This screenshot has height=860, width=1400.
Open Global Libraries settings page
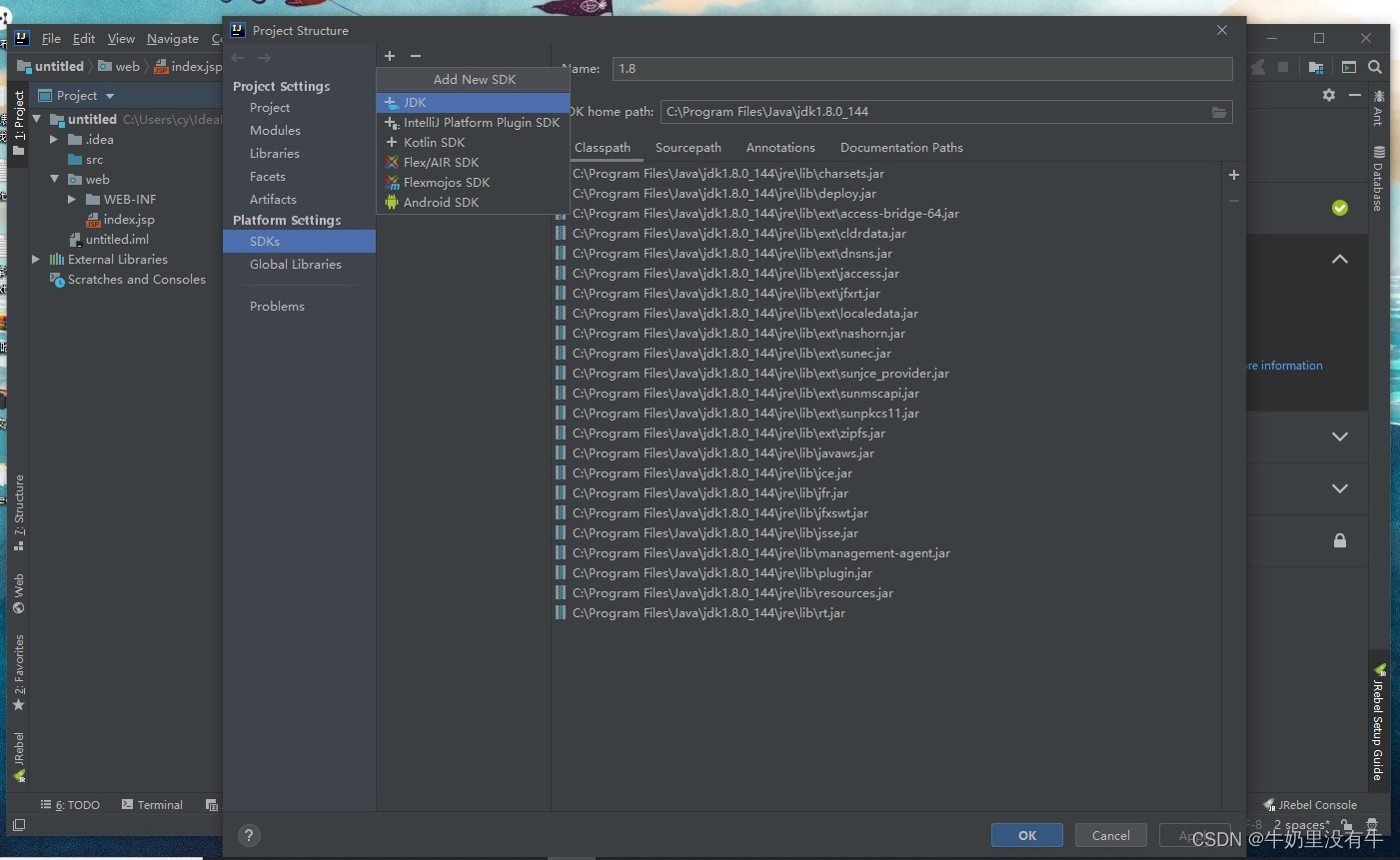point(296,265)
